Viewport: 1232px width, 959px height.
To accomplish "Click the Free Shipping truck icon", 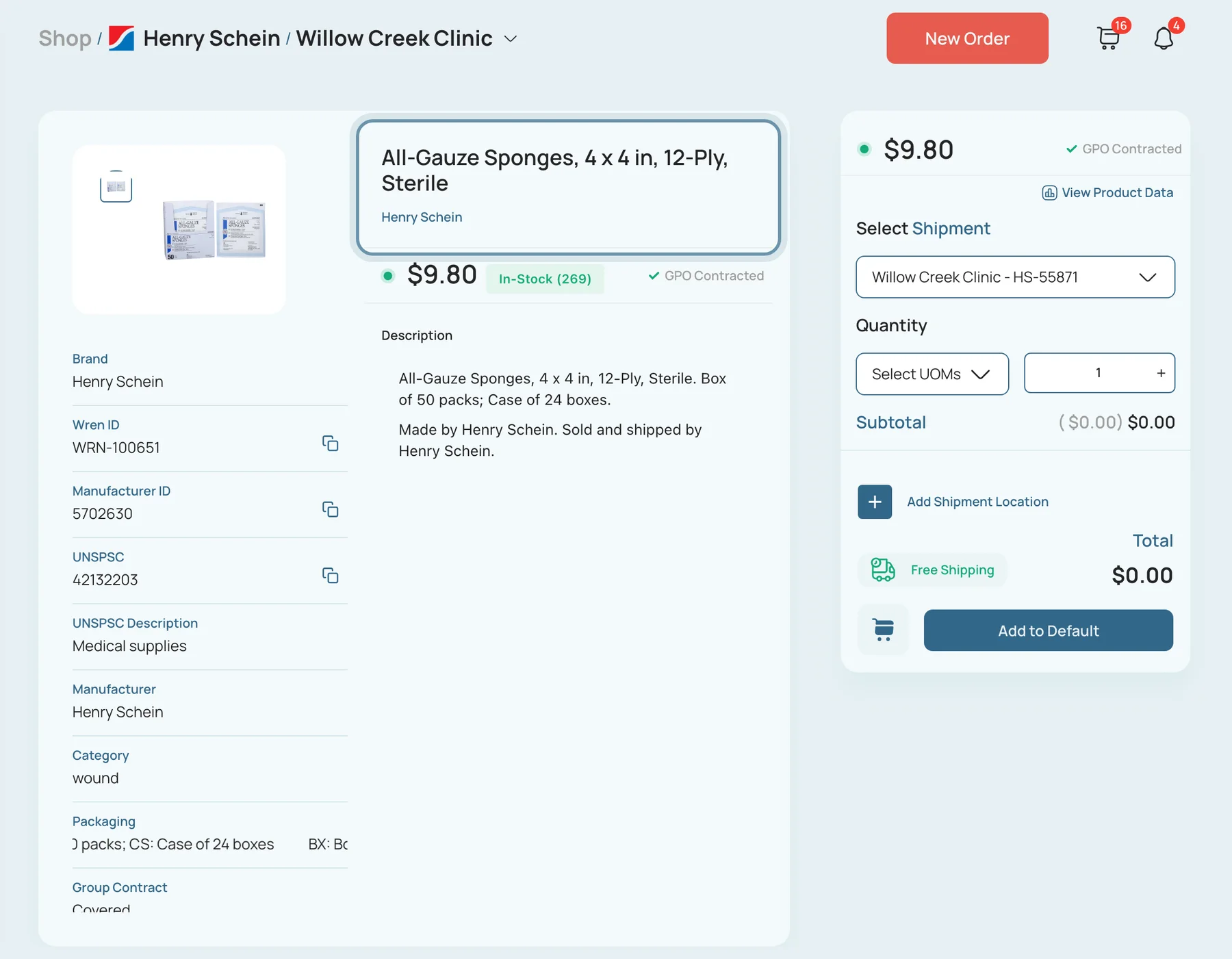I will [x=883, y=570].
